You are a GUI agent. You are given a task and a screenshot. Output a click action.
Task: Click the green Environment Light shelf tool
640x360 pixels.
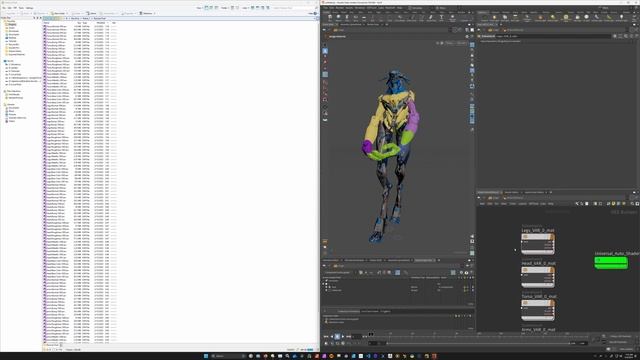coord(566,18)
